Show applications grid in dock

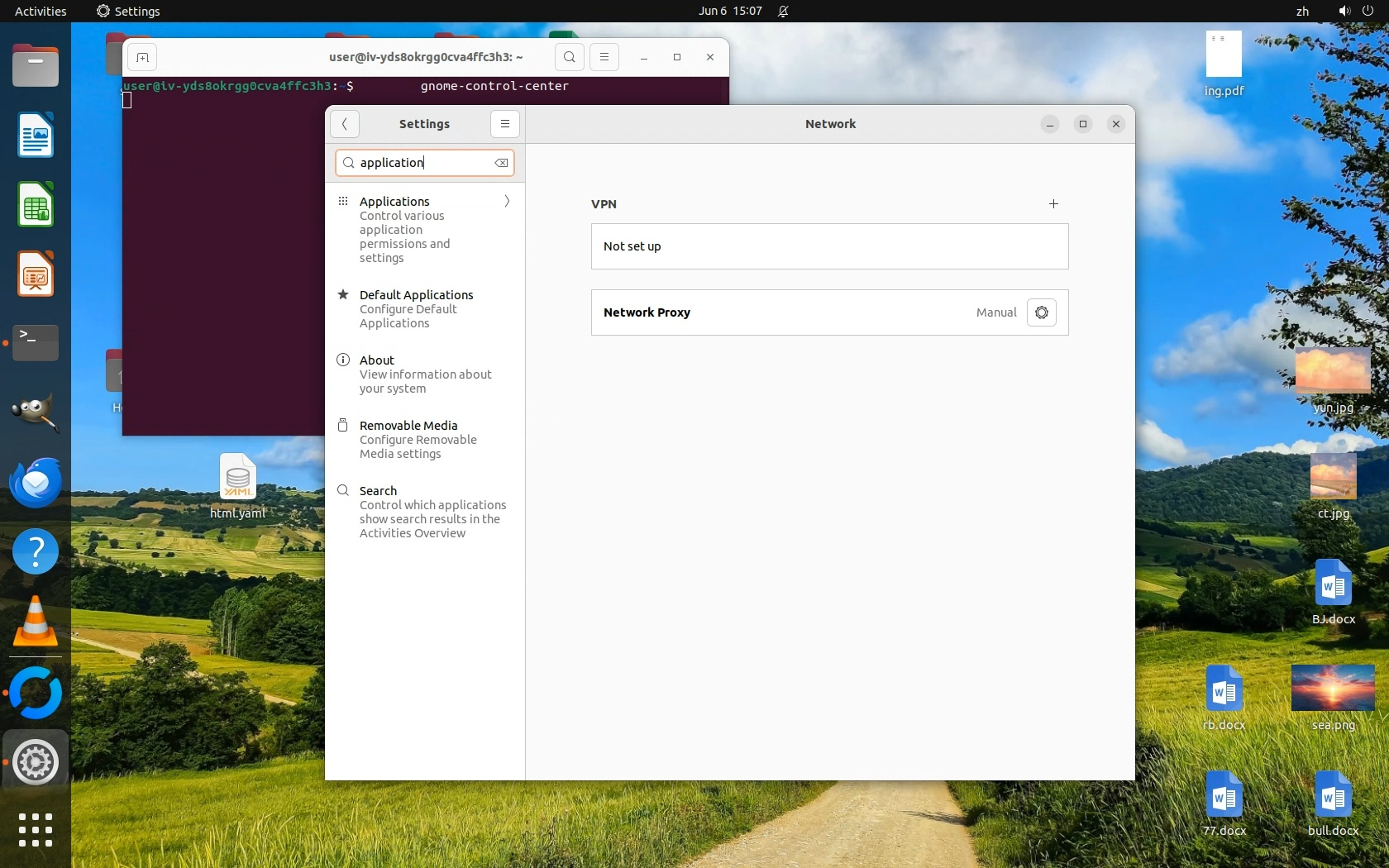(36, 829)
